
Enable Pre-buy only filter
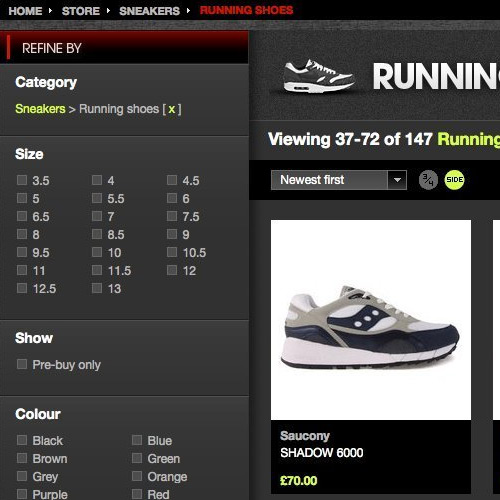coord(22,364)
